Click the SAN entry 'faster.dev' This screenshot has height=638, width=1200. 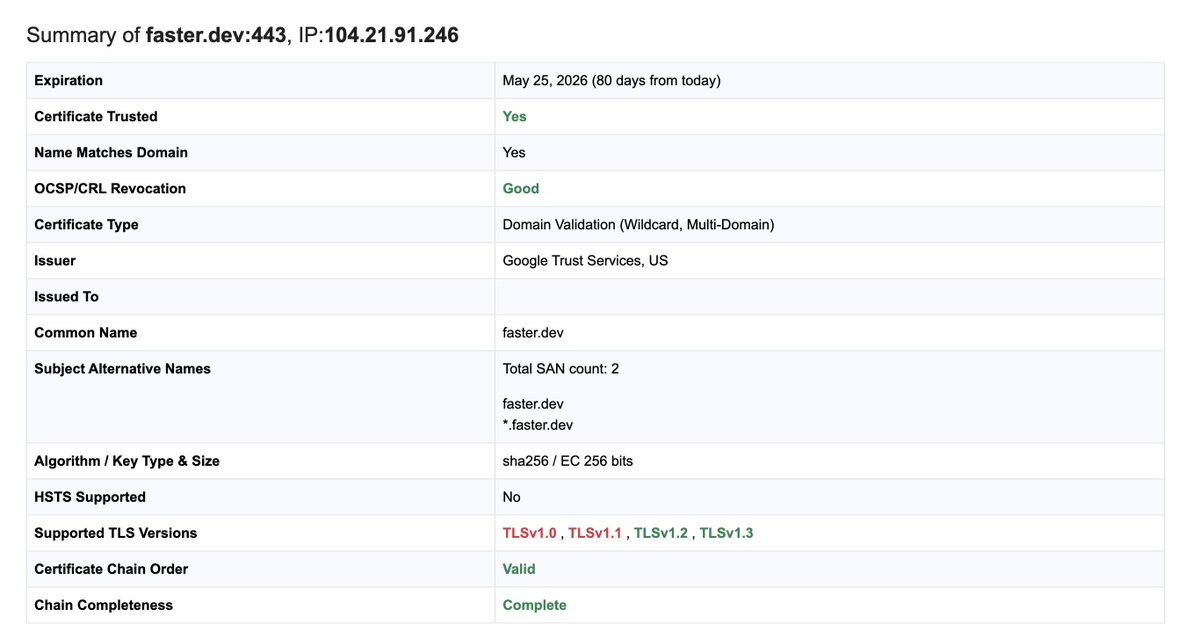[533, 404]
